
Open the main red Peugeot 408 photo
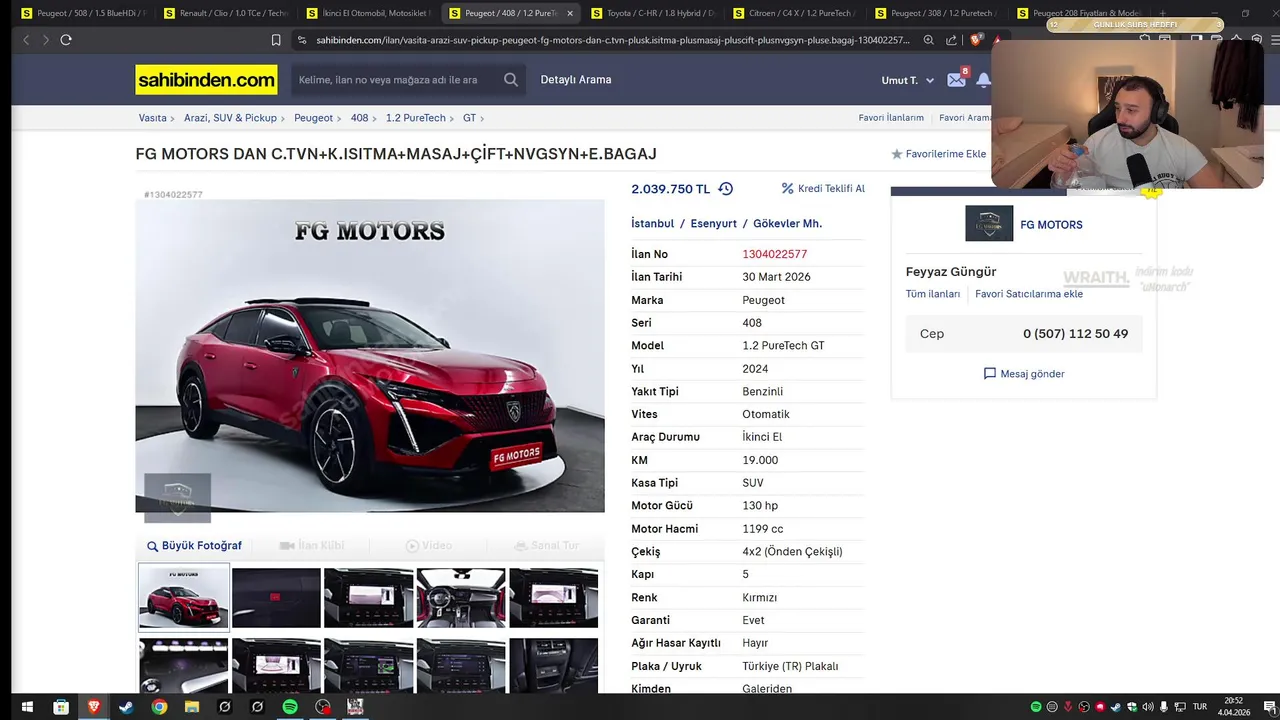(x=370, y=356)
